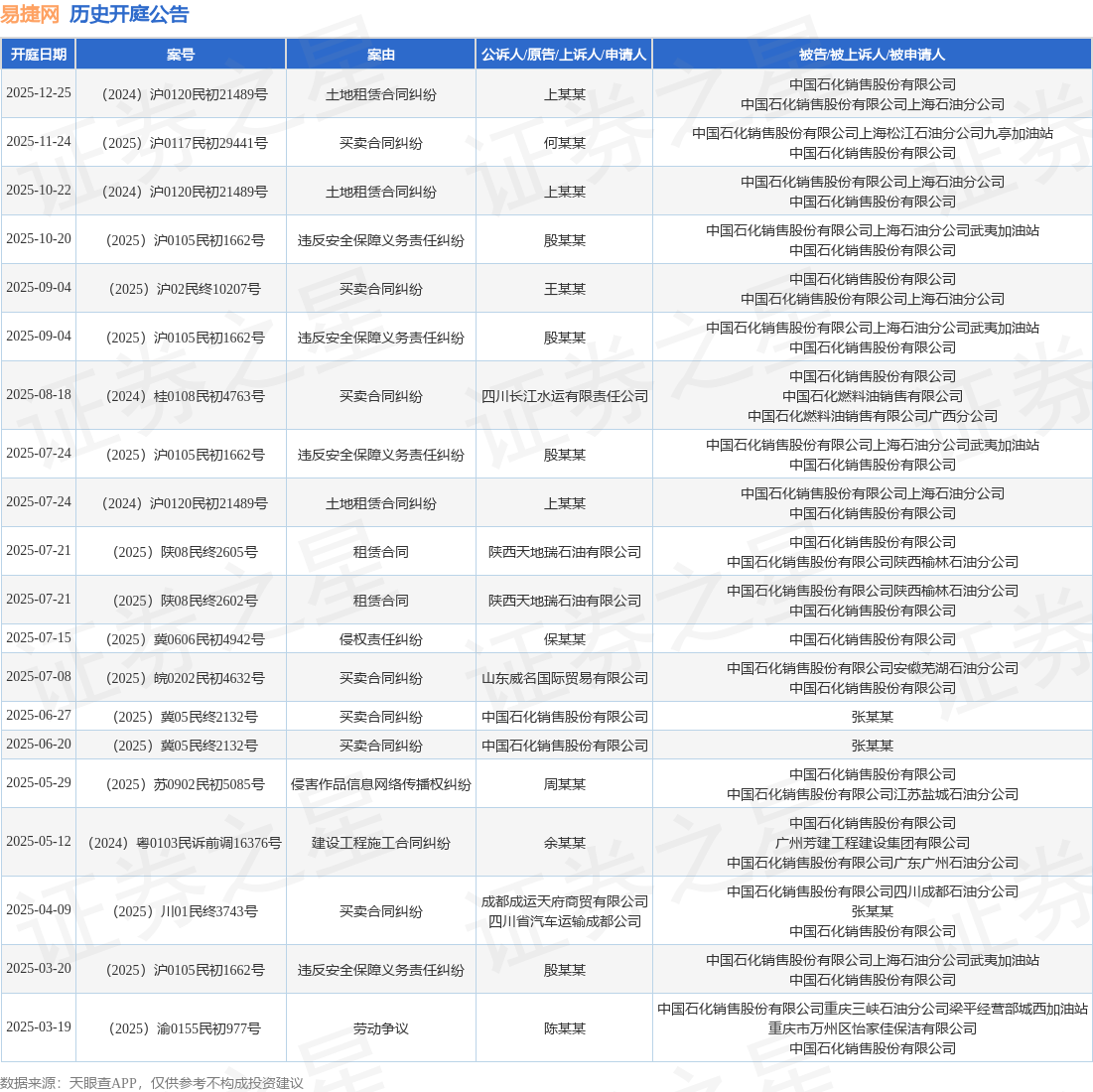Click the cause 侵权责任纠纷
The width and height of the screenshot is (1093, 1092).
(x=380, y=639)
